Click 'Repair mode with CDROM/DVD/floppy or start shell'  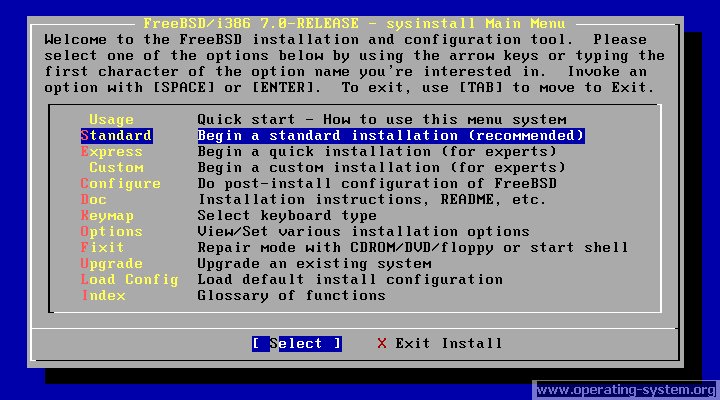coord(413,248)
